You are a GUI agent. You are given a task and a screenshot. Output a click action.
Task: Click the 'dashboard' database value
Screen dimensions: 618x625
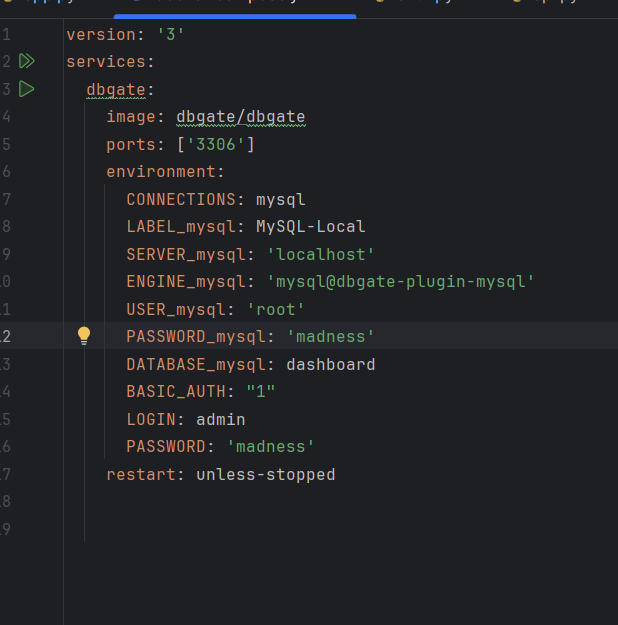coord(330,364)
